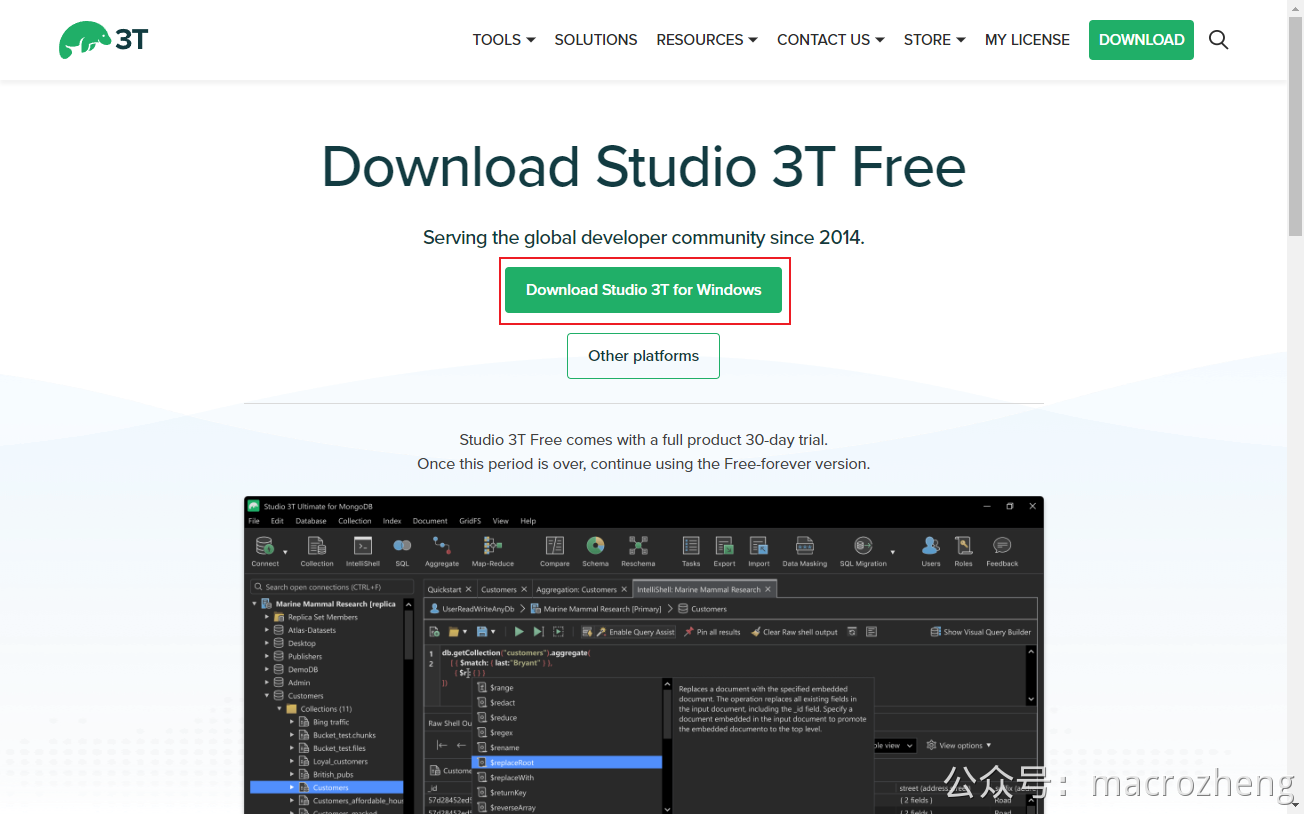The image size is (1304, 814).
Task: Select the British_pubs collection
Action: point(335,774)
